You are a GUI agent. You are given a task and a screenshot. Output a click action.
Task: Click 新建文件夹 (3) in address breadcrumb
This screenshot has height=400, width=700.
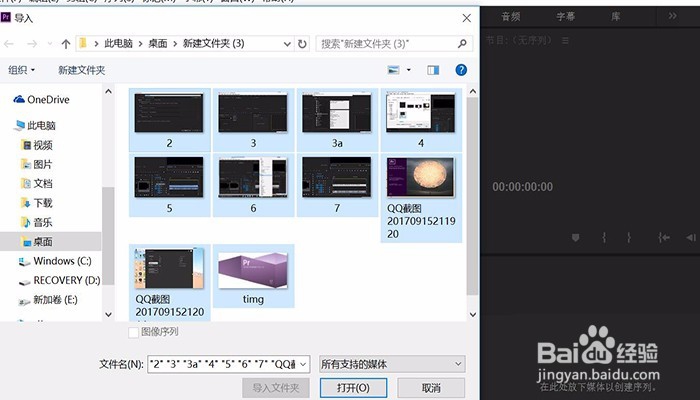pyautogui.click(x=213, y=44)
